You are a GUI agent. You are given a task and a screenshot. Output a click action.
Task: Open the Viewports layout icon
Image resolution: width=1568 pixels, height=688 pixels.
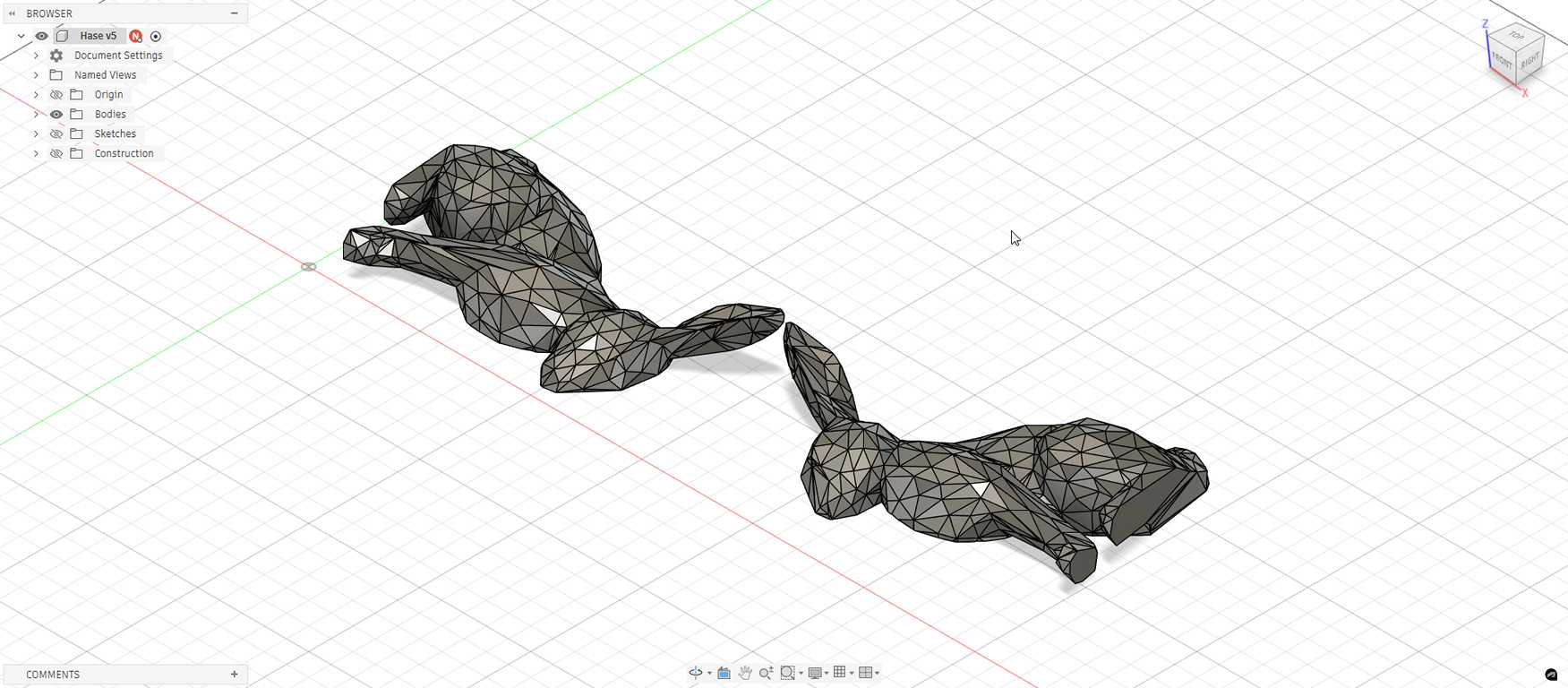(865, 673)
